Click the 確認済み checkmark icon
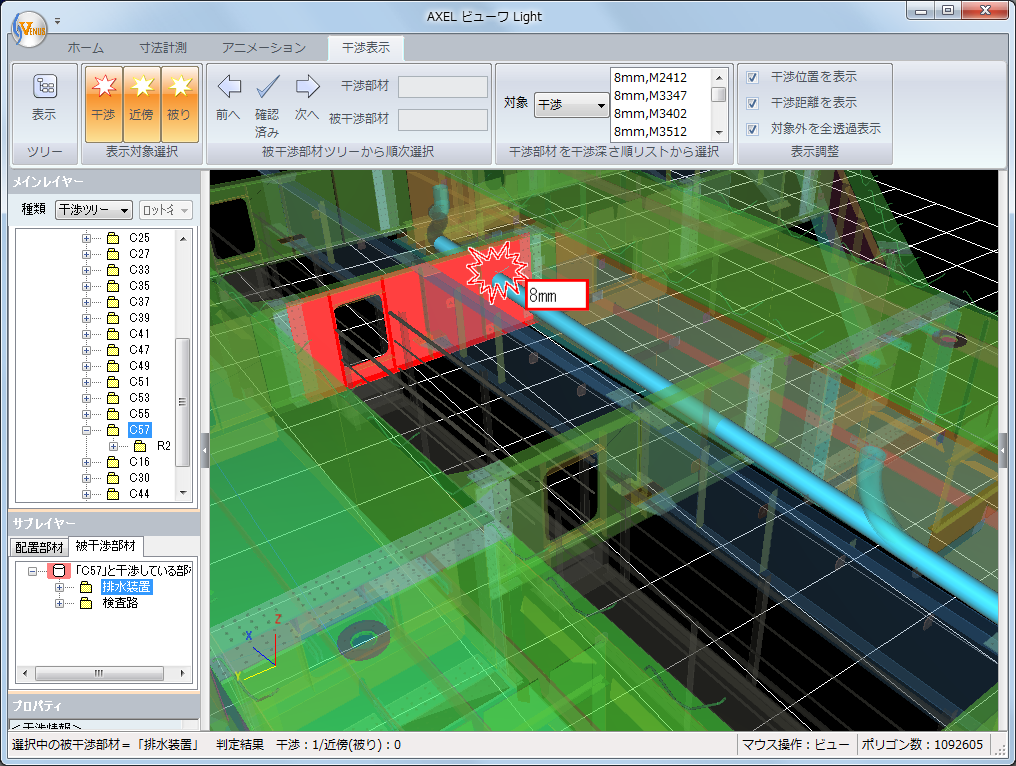The image size is (1016, 766). click(267, 87)
